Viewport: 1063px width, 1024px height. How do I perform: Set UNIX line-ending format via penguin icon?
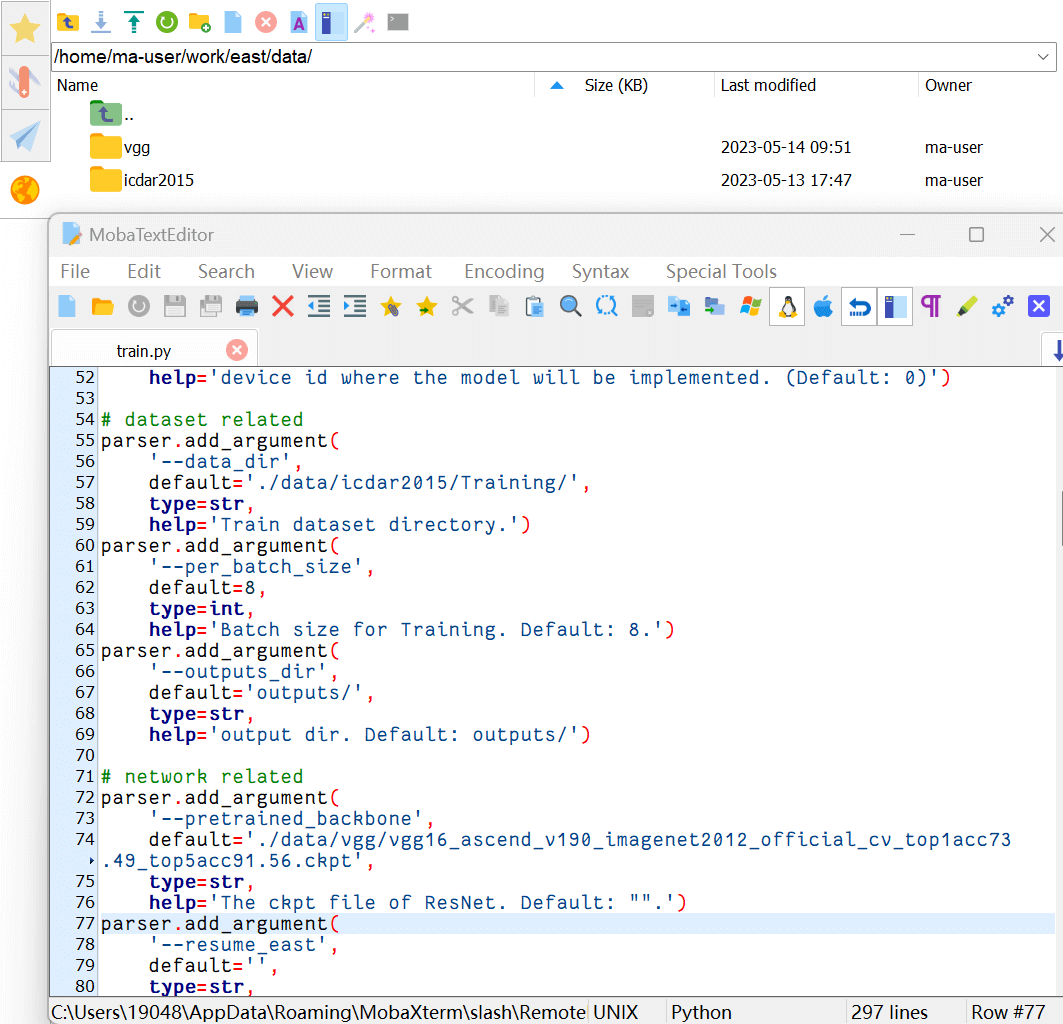pyautogui.click(x=787, y=307)
